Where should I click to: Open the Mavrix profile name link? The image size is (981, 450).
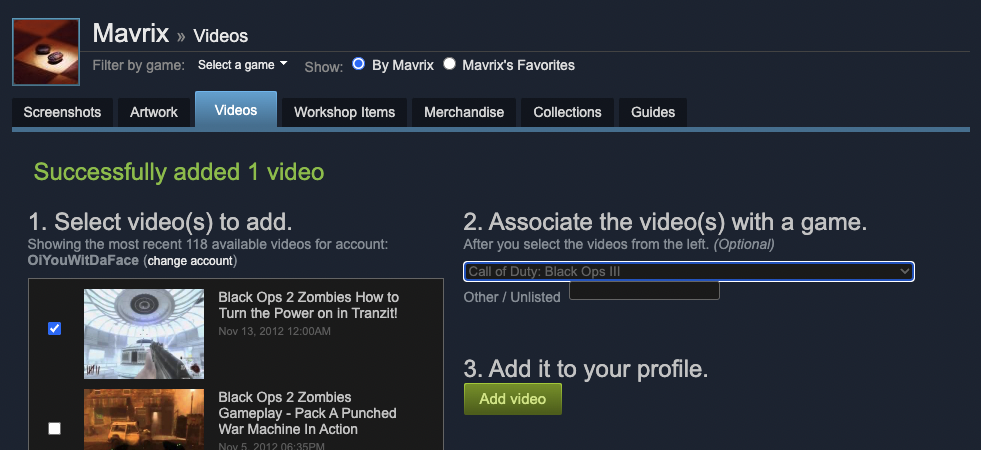[x=131, y=33]
